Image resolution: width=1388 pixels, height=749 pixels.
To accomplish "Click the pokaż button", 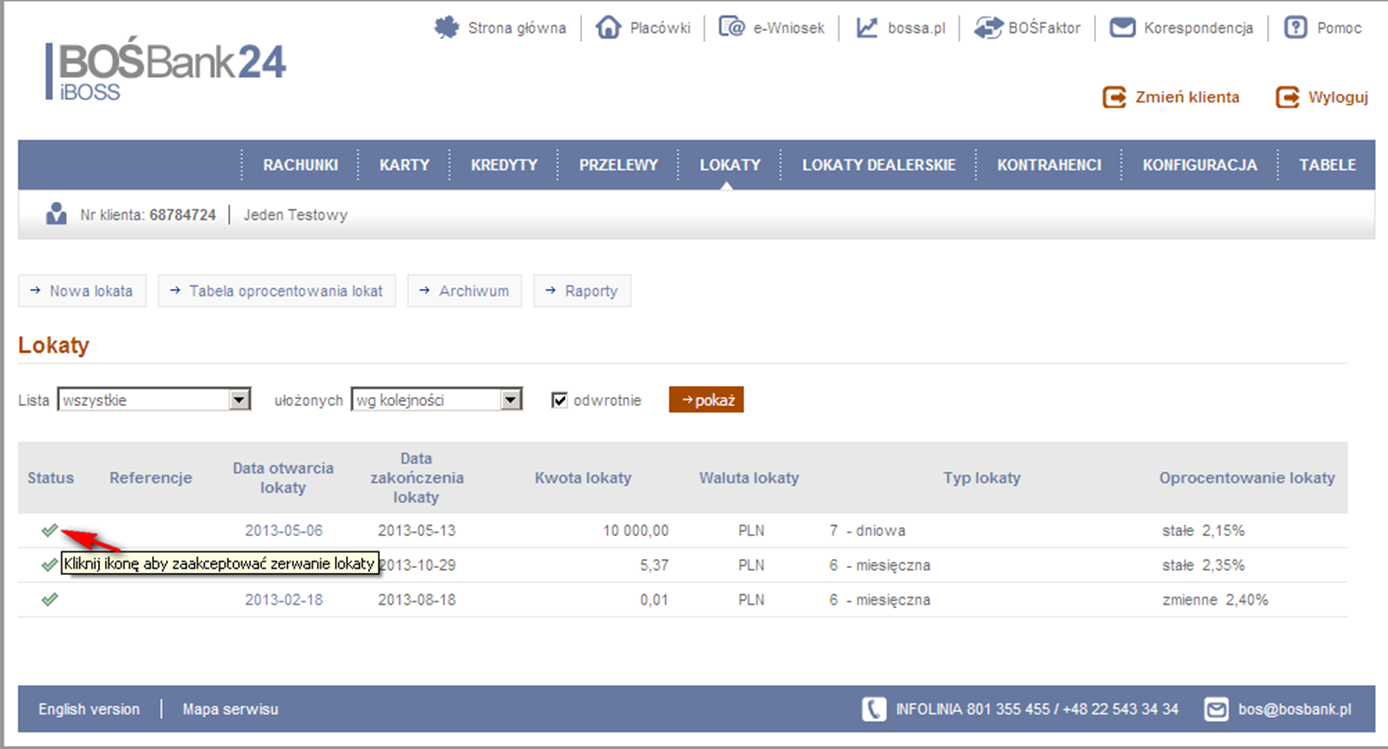I will pos(706,400).
